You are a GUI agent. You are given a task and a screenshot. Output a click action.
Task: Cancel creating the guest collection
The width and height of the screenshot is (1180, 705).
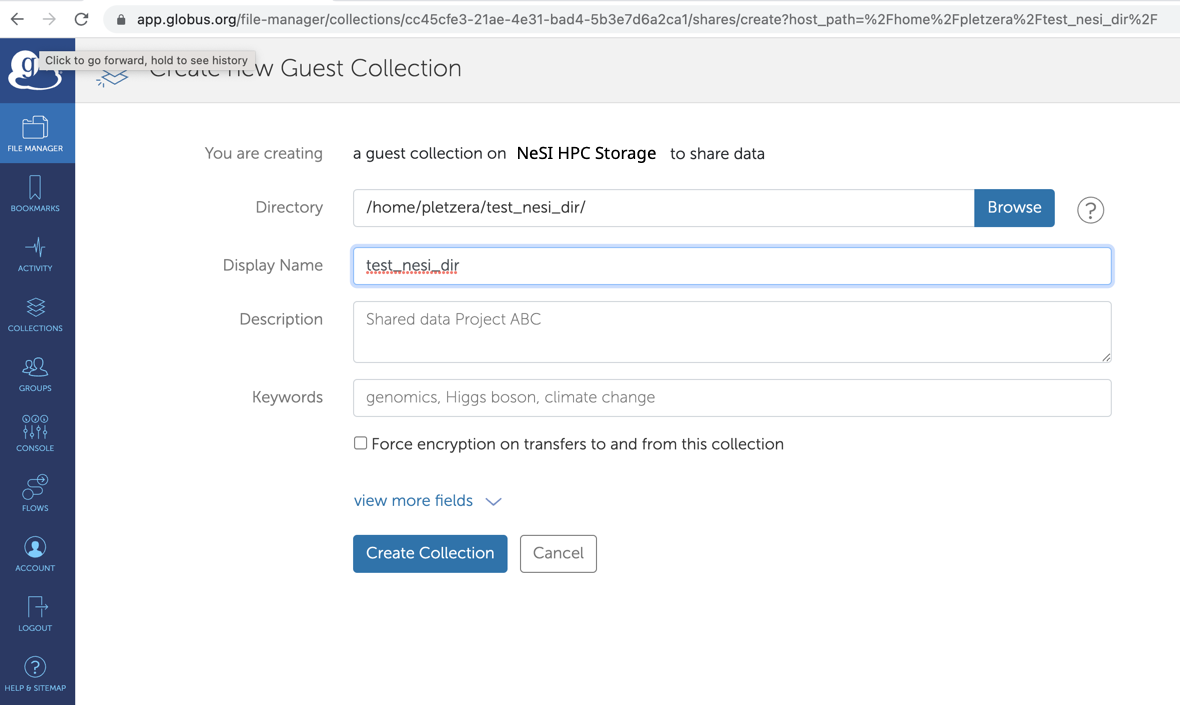(558, 553)
